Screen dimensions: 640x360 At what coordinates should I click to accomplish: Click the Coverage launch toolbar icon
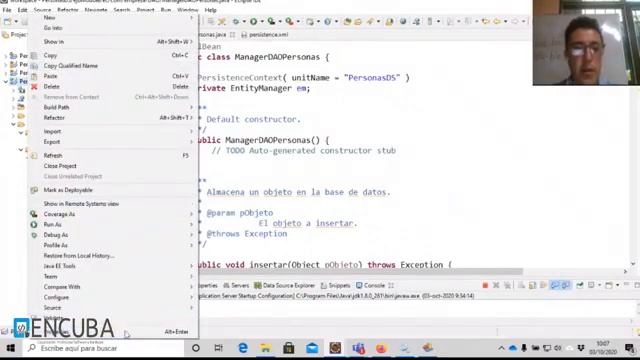(271, 21)
